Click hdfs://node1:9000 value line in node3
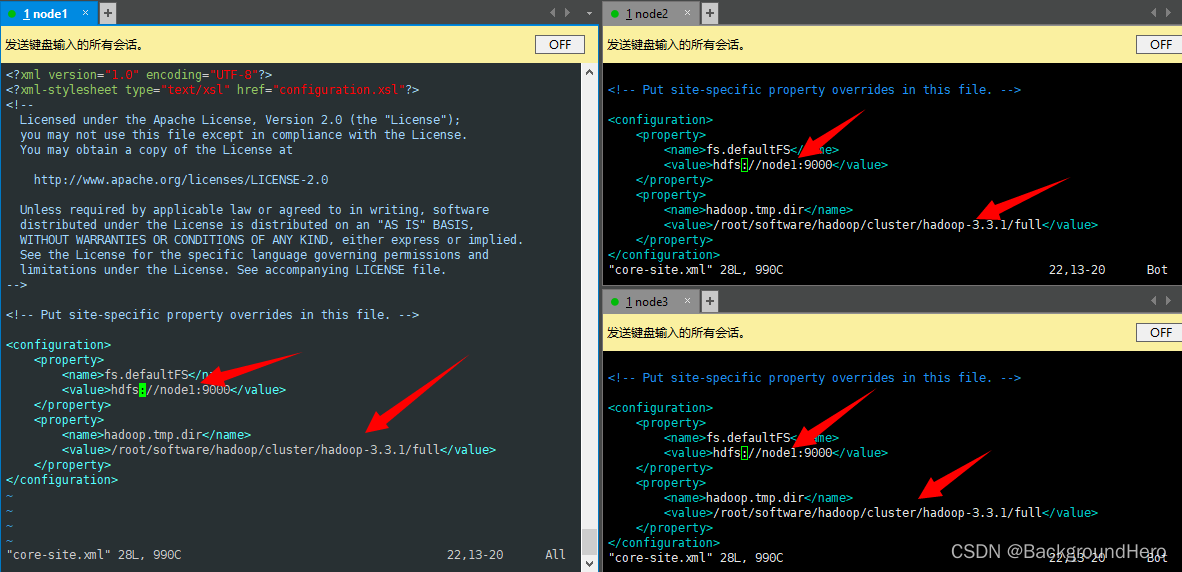The image size is (1182, 572). 776,453
